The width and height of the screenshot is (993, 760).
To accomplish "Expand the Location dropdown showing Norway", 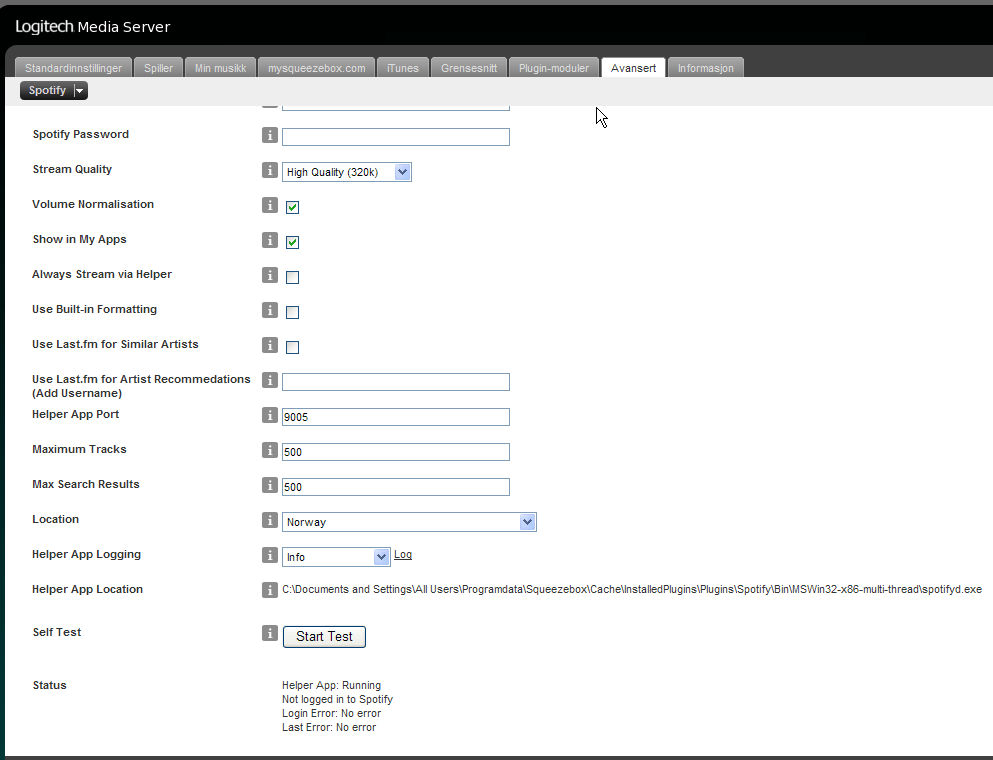I will pyautogui.click(x=409, y=522).
